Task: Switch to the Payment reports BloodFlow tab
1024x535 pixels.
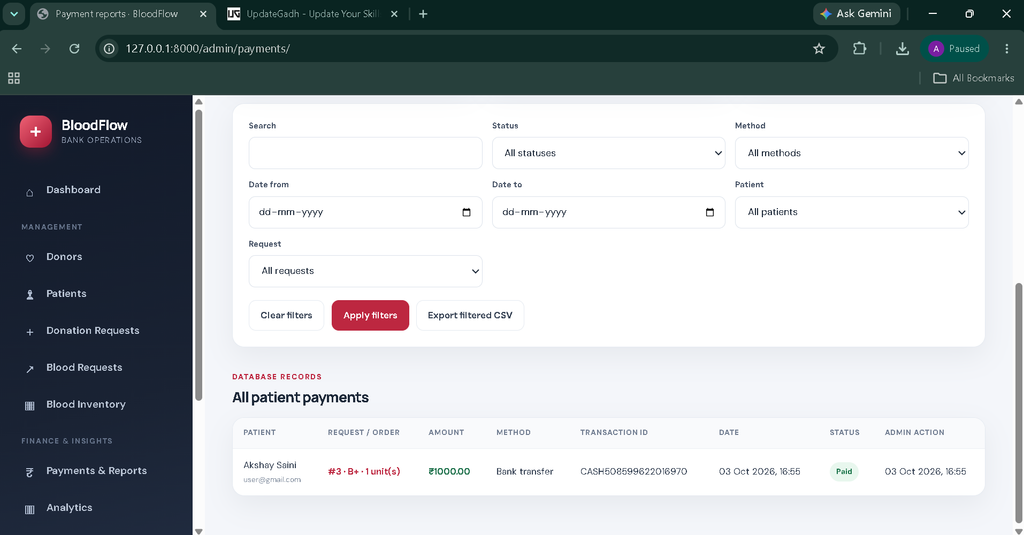Action: 123,14
